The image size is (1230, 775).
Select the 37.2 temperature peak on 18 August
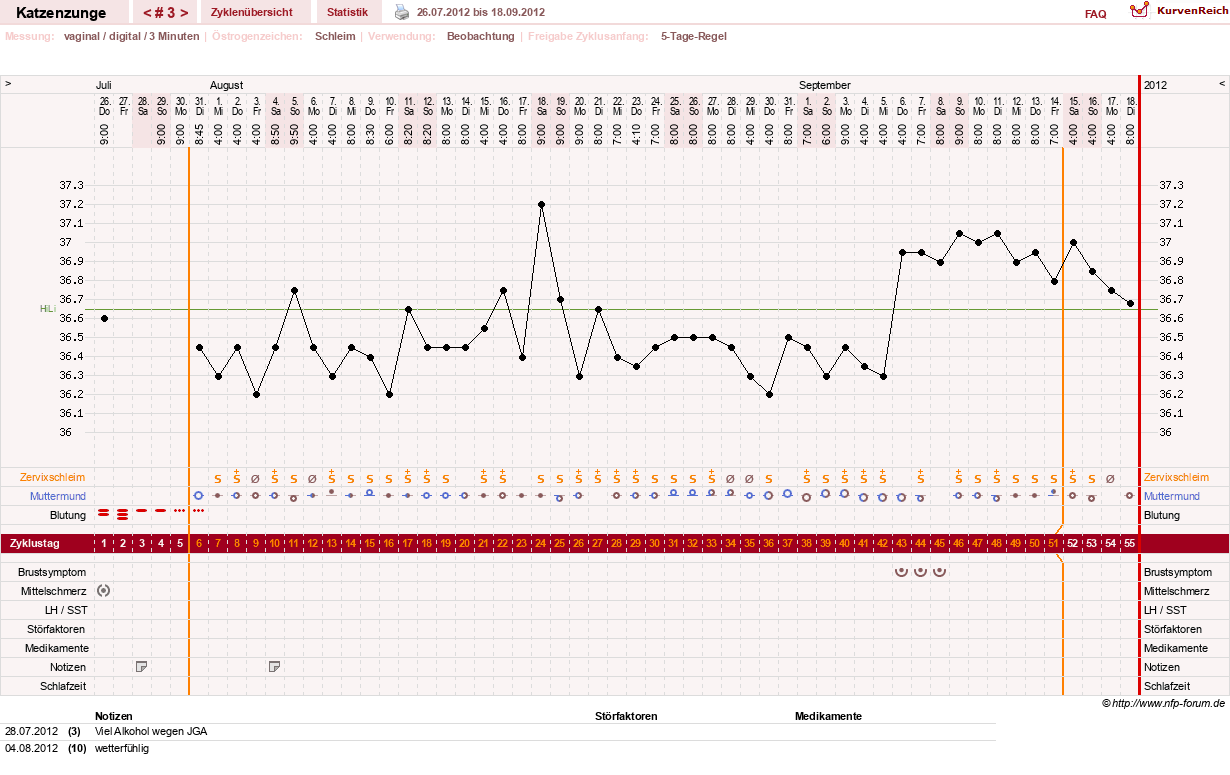pos(541,204)
